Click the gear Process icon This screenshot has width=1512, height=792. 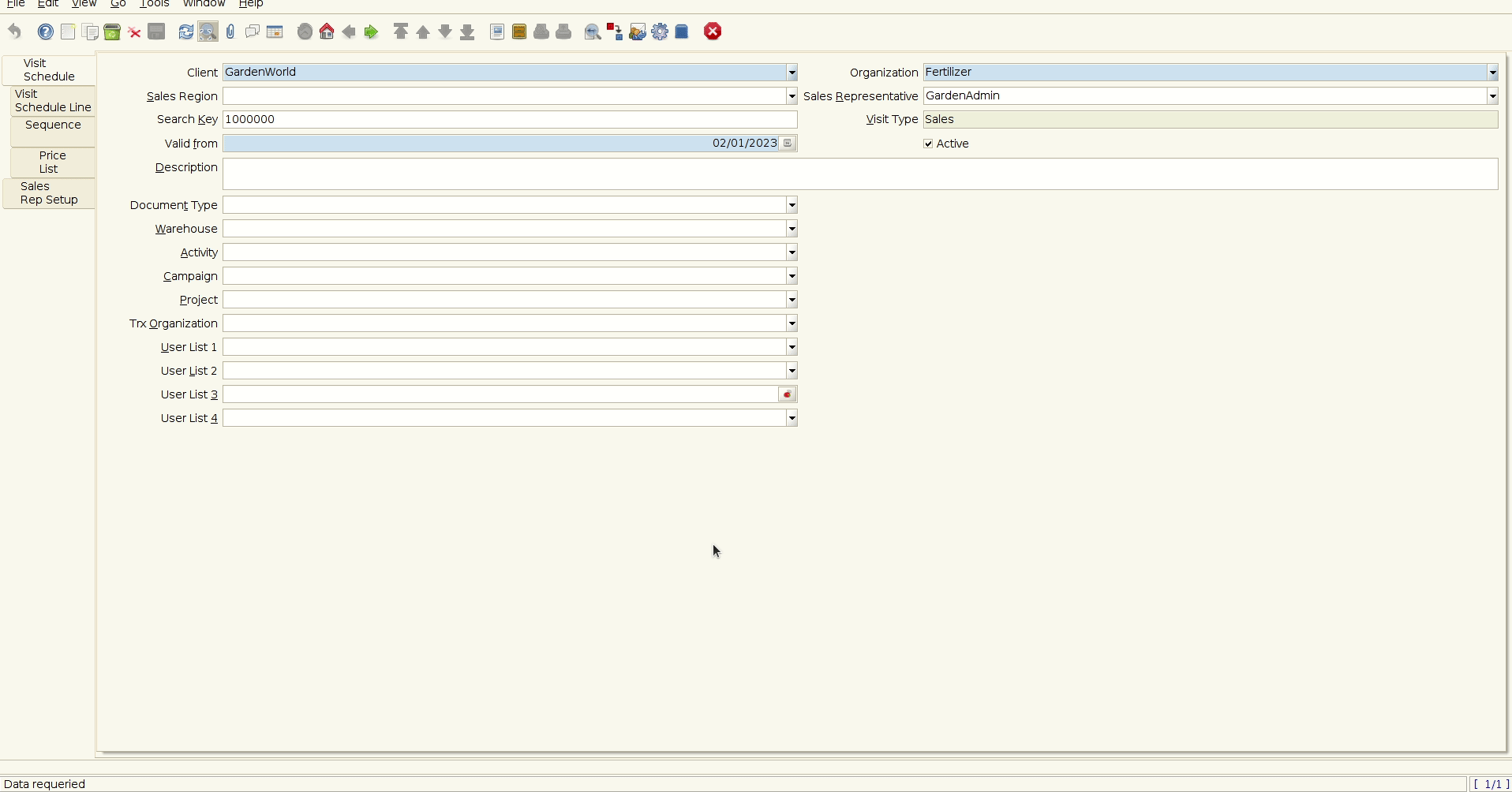(x=660, y=32)
